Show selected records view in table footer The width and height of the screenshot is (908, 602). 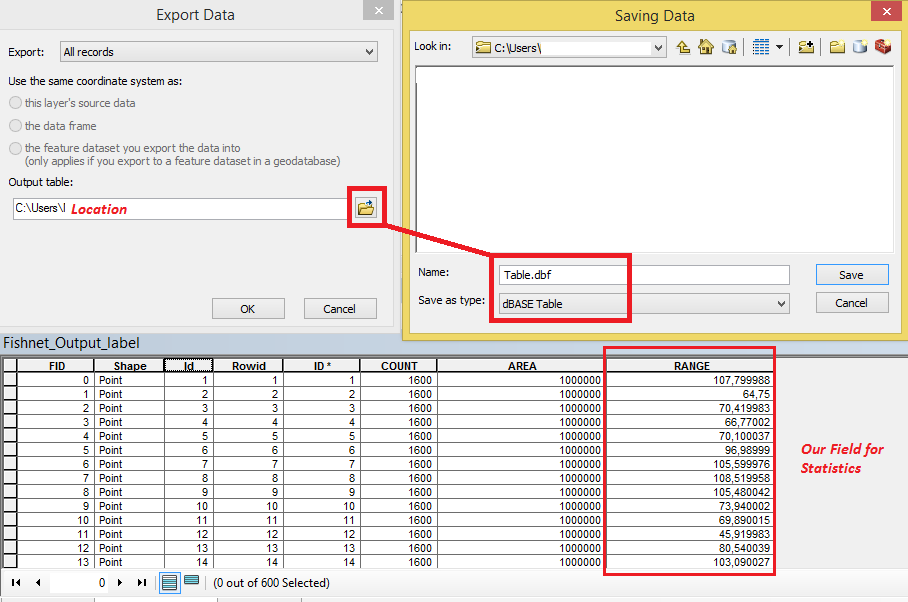192,581
